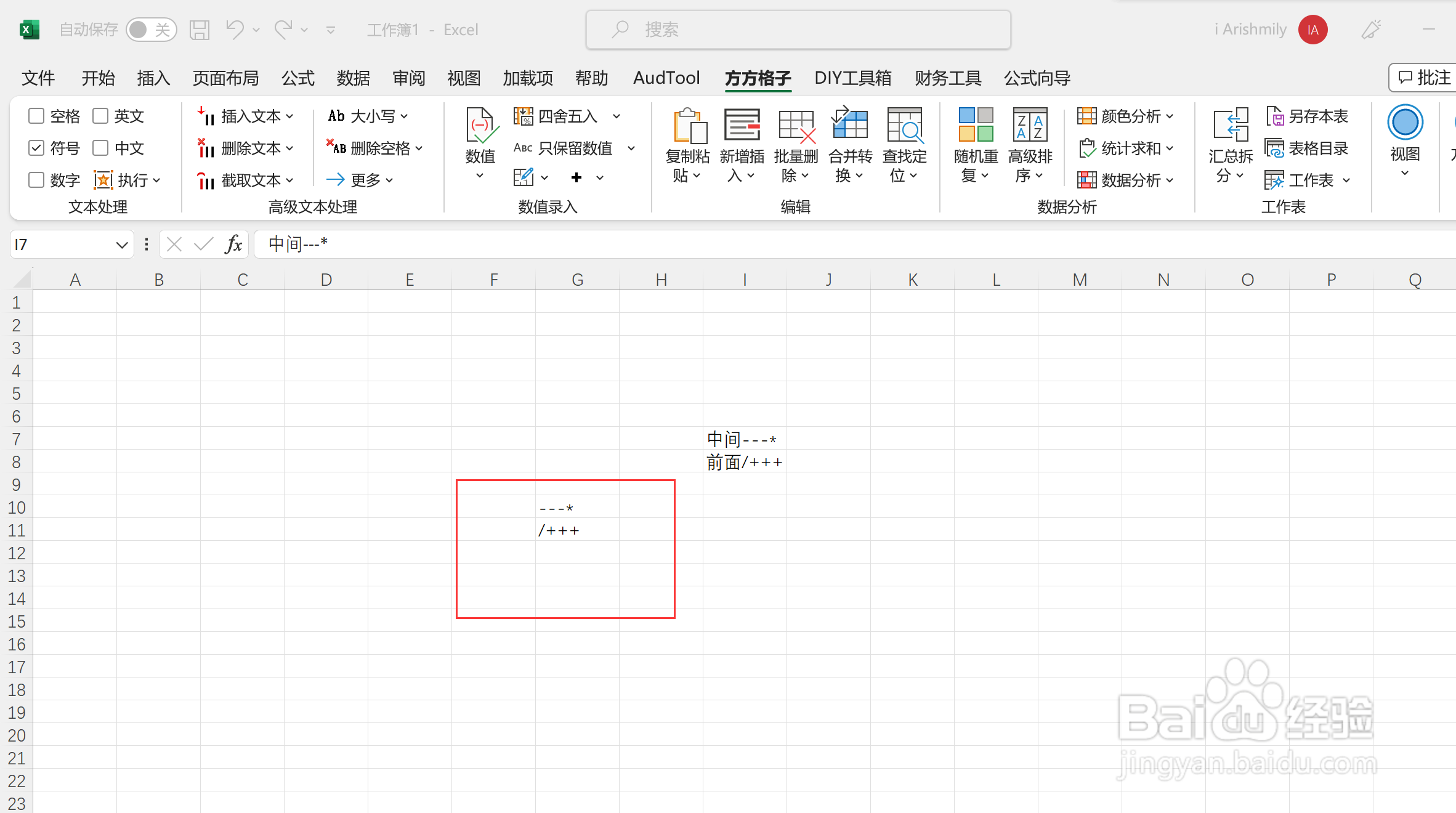Image resolution: width=1456 pixels, height=813 pixels.
Task: Open the 数值 (numeric value) tool
Action: [480, 144]
